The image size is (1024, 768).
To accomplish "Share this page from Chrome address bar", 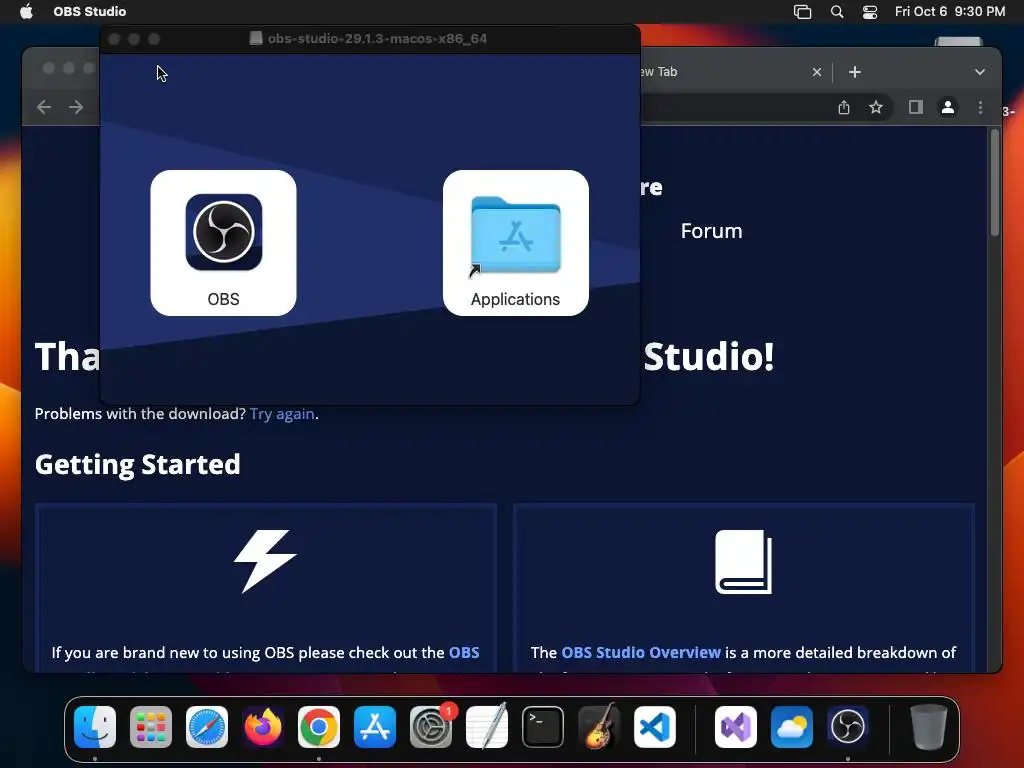I will click(x=844, y=107).
